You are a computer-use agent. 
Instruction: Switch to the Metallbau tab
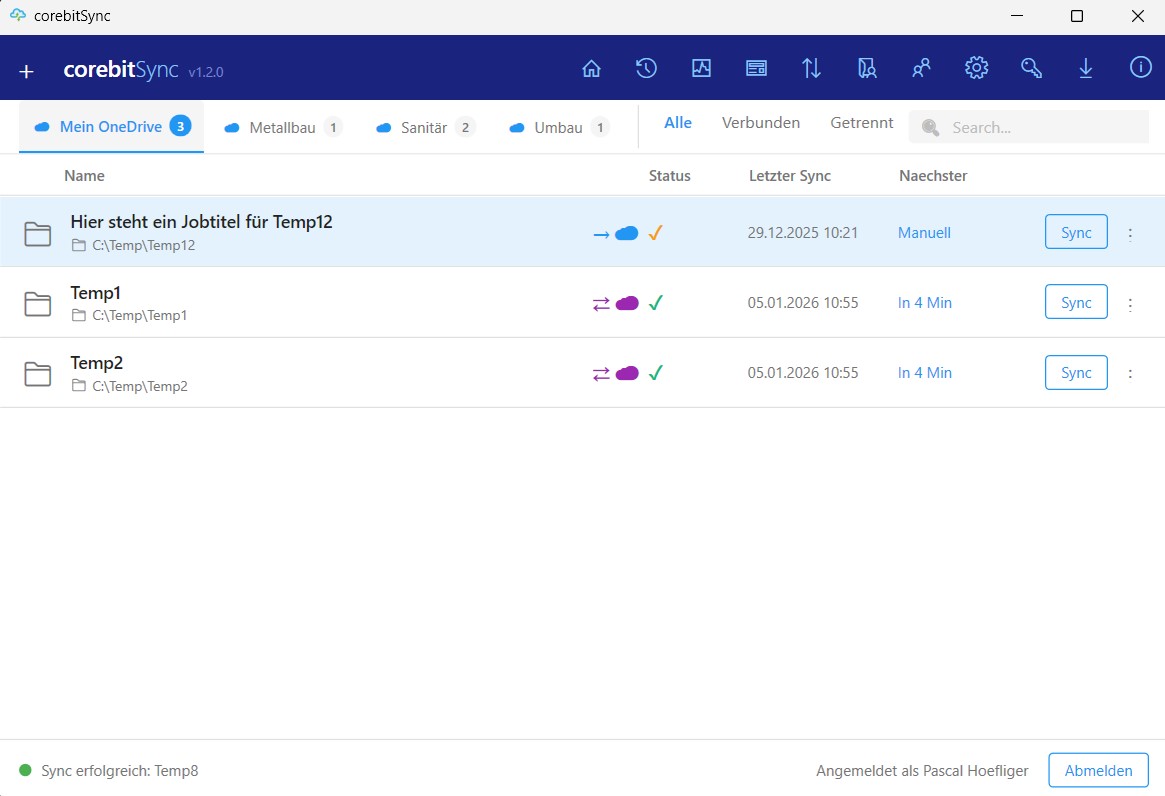(x=282, y=127)
